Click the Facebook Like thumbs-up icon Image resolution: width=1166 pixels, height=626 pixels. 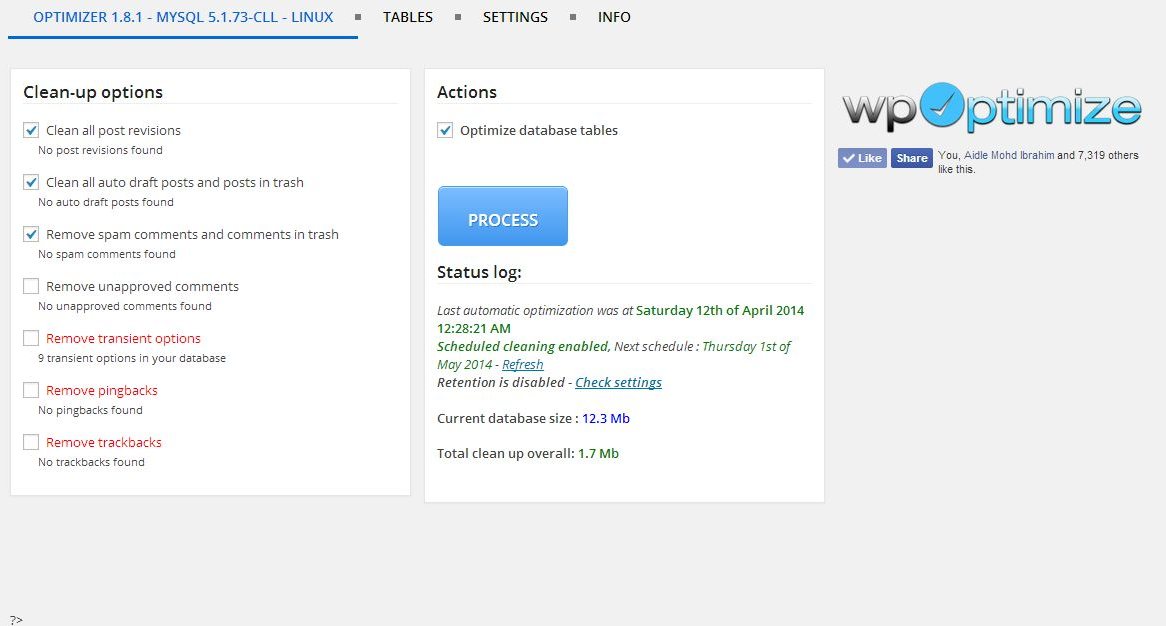pyautogui.click(x=850, y=157)
